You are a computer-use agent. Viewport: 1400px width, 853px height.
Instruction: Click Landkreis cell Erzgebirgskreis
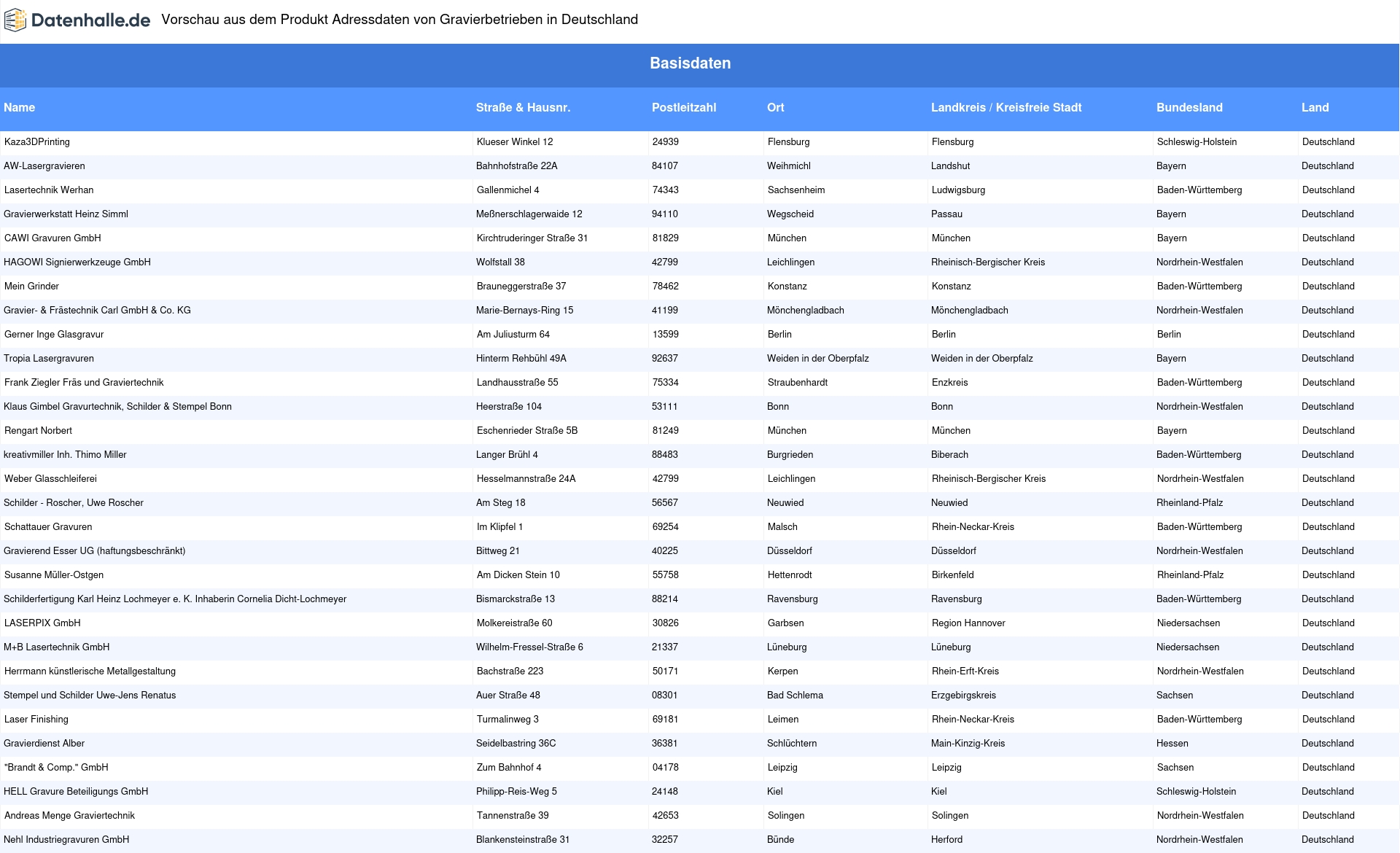963,696
